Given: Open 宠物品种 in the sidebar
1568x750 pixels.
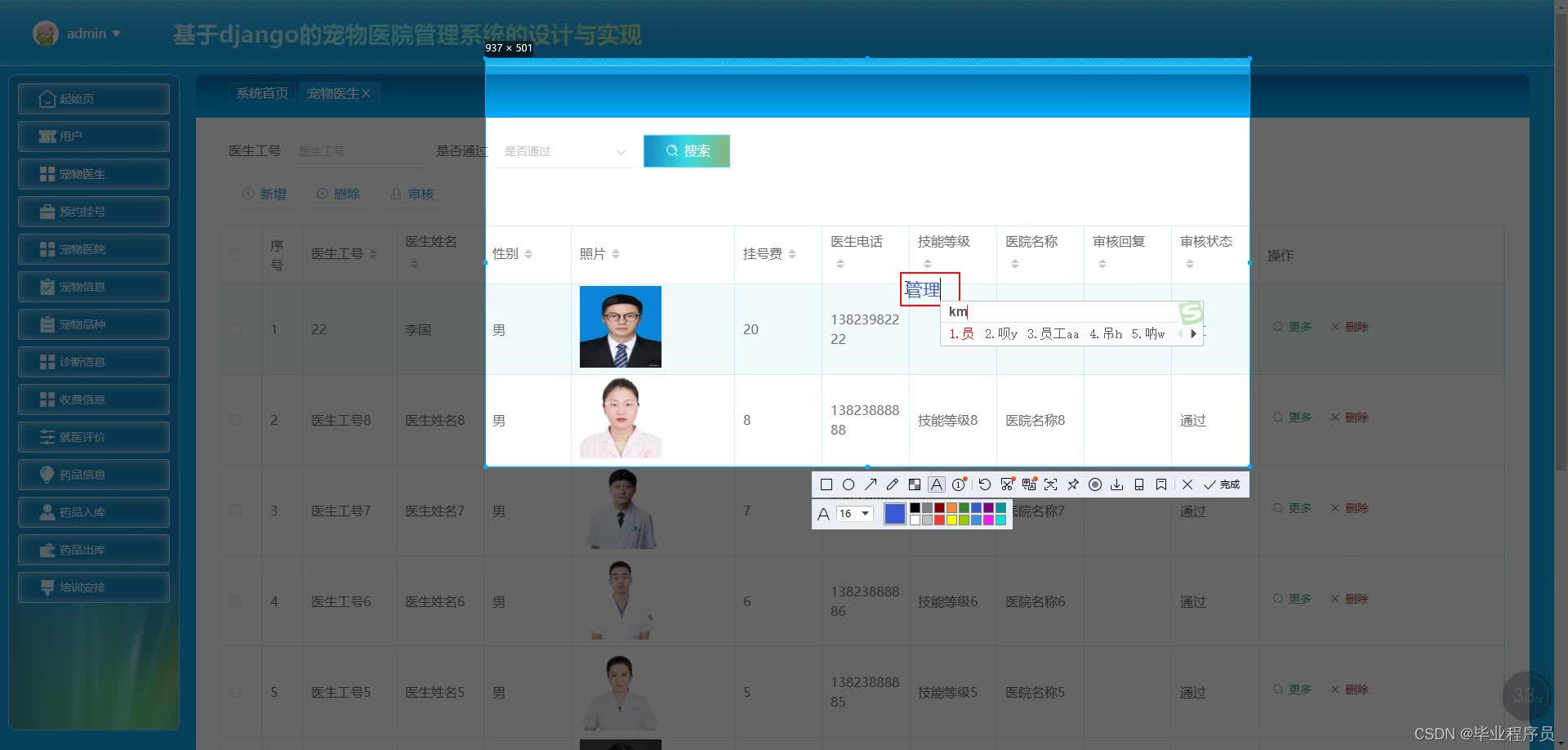Looking at the screenshot, I should 94,324.
